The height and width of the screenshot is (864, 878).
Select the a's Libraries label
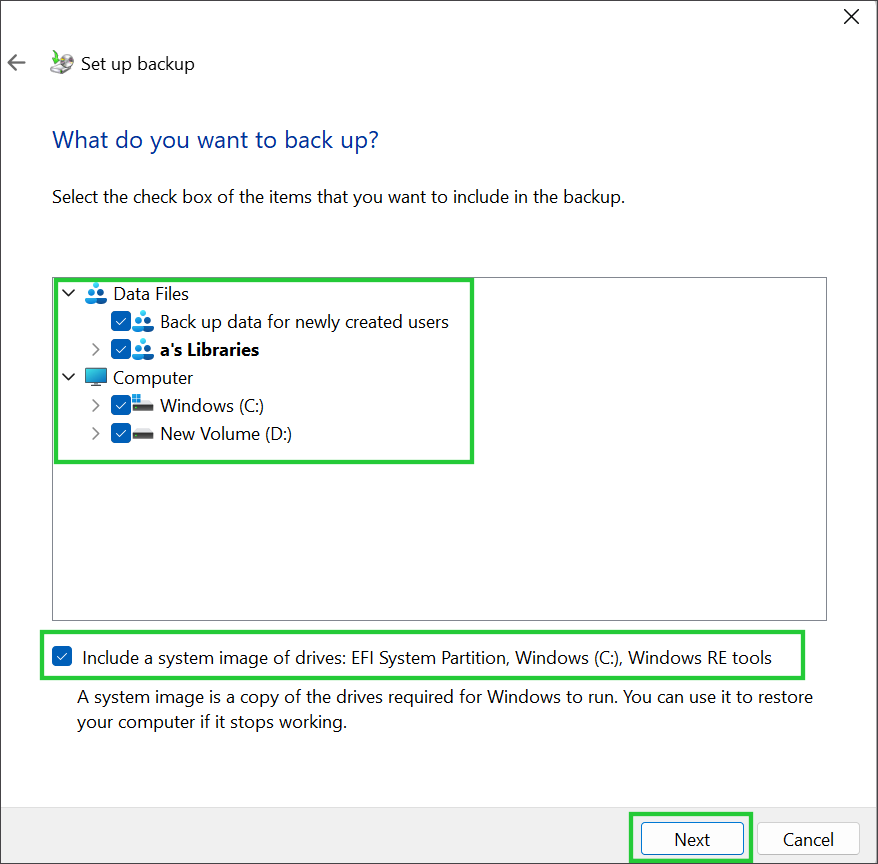[209, 350]
